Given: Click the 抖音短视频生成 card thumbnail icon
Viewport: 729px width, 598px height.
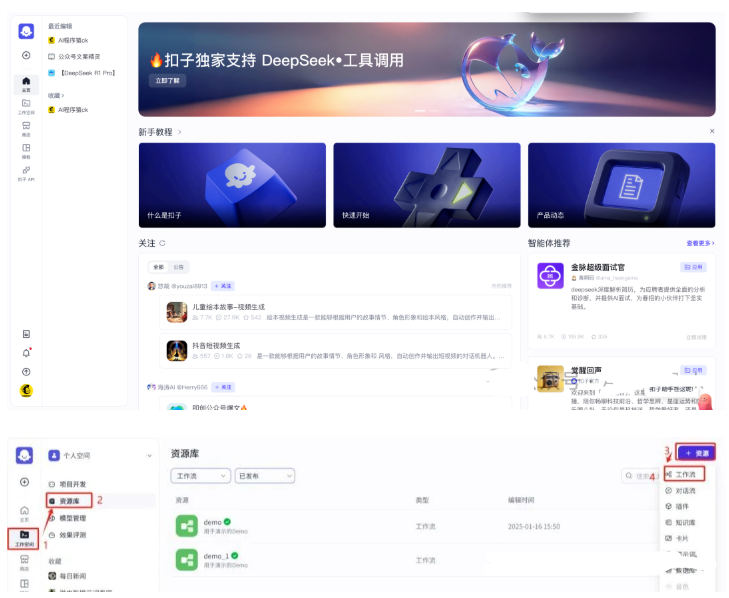Looking at the screenshot, I should coord(177,351).
